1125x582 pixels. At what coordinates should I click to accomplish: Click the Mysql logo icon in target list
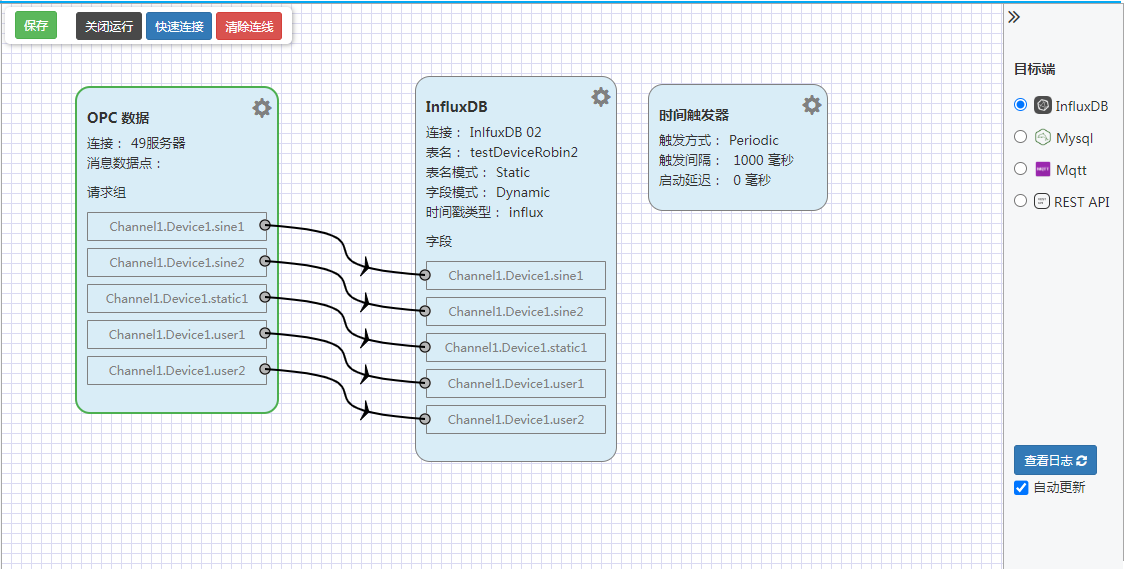coord(1043,138)
